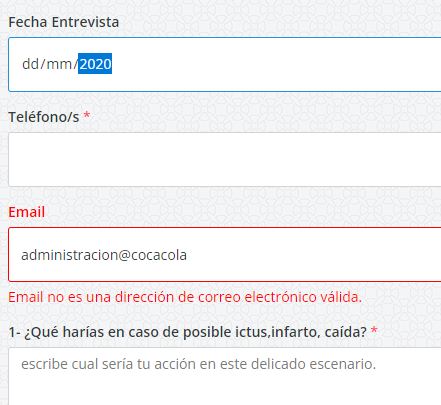Click the question 1 ictus/infarto label
This screenshot has height=405, width=441.
187,332
